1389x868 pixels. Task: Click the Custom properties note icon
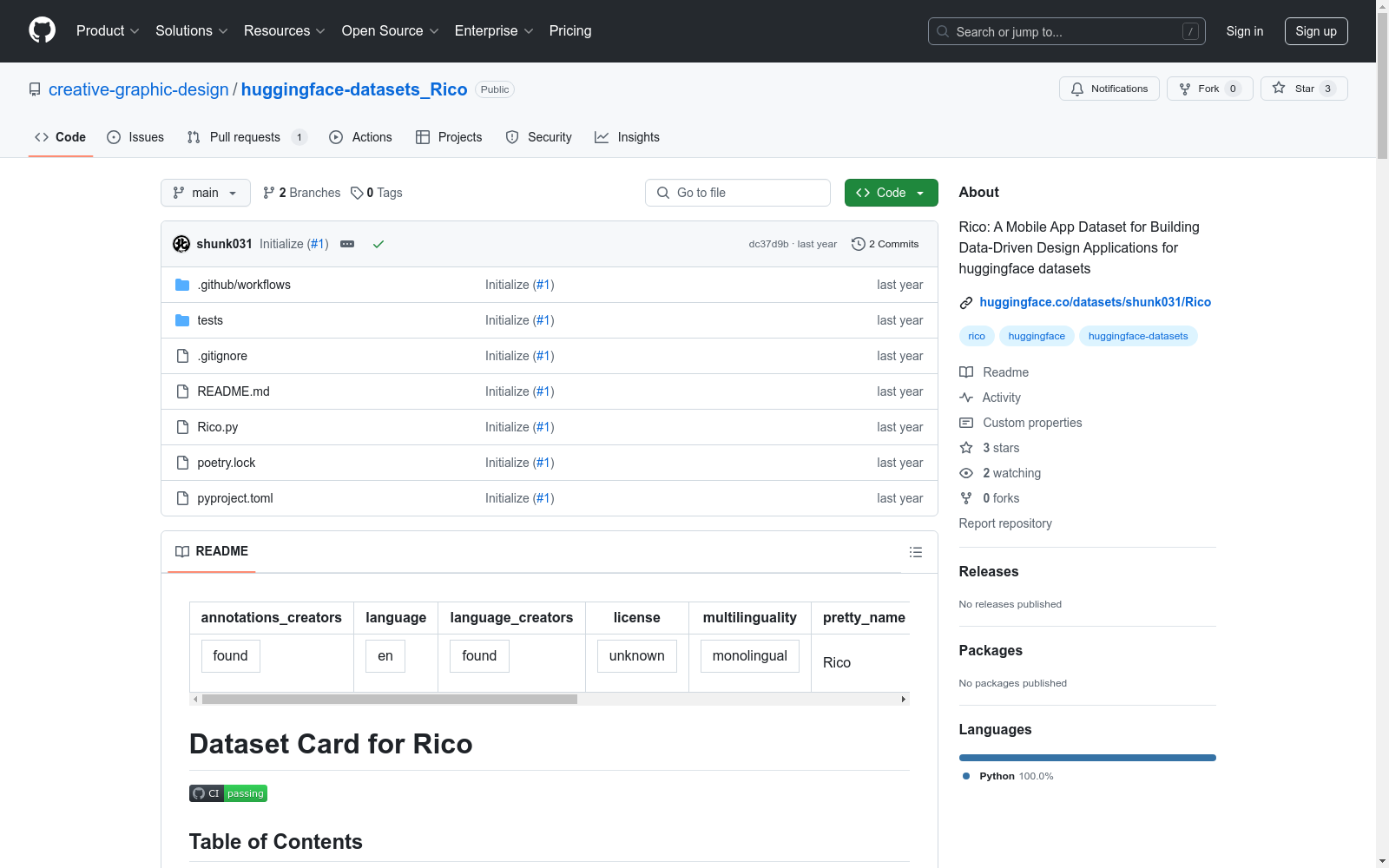pyautogui.click(x=966, y=423)
